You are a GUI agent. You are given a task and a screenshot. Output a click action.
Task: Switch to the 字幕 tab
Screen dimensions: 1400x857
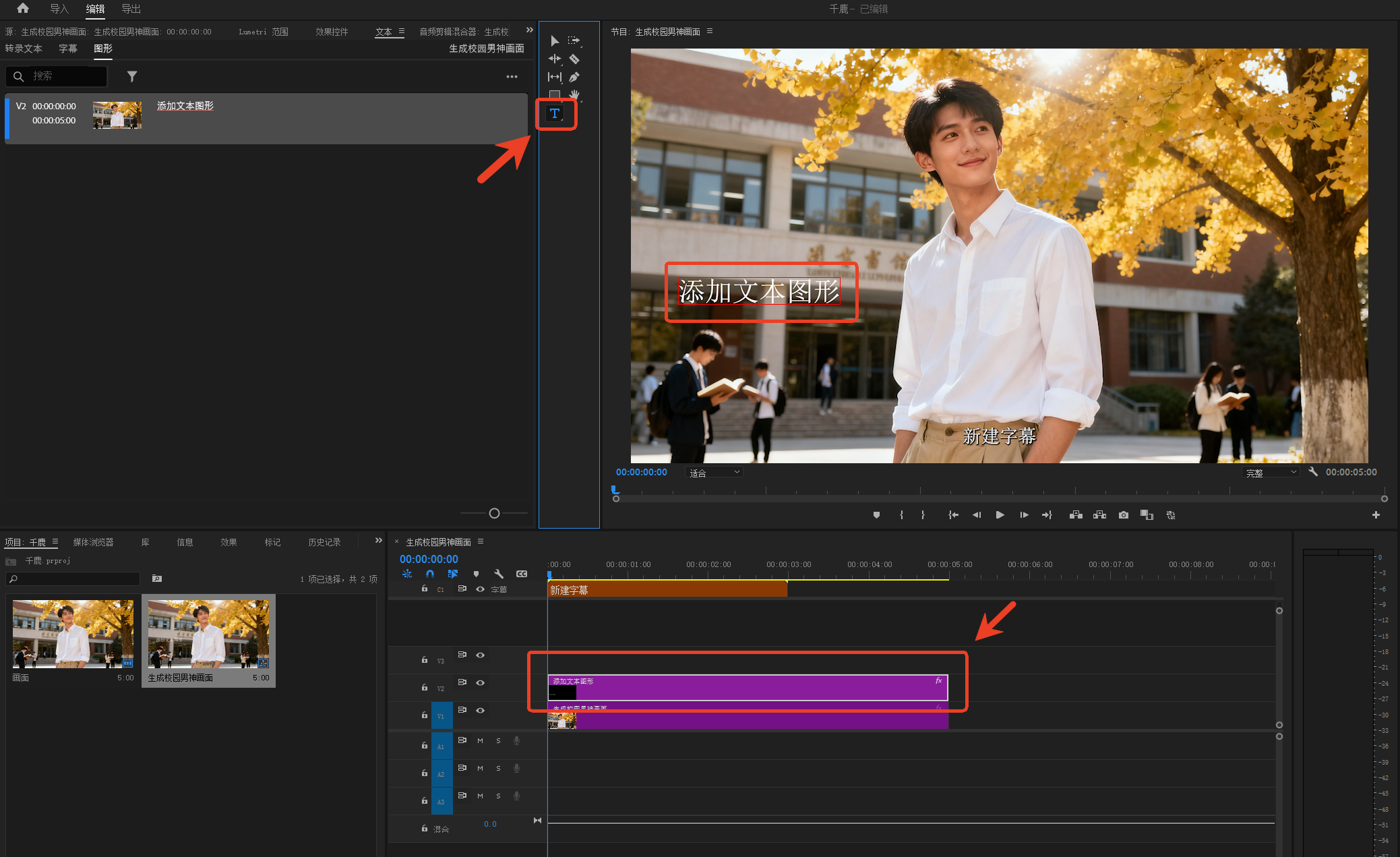point(68,49)
